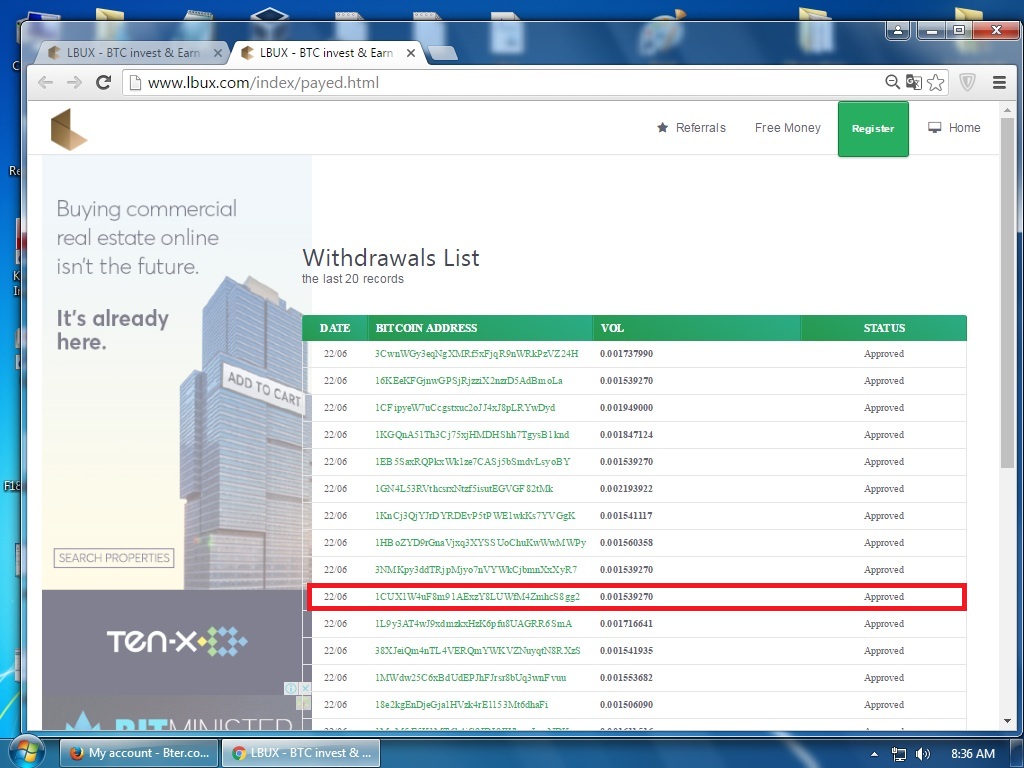The height and width of the screenshot is (768, 1024).
Task: Click SEARCH PROPERTIES in the ad
Action: [114, 558]
